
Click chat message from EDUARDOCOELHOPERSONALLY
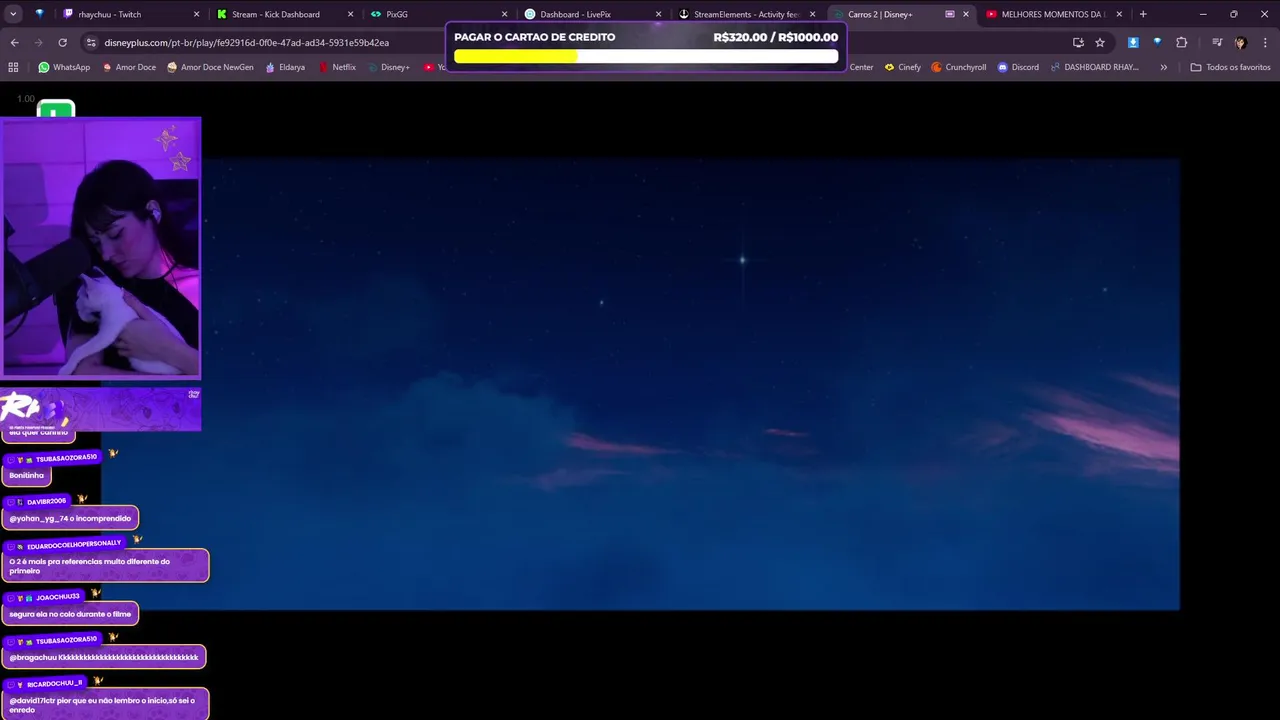click(x=105, y=566)
